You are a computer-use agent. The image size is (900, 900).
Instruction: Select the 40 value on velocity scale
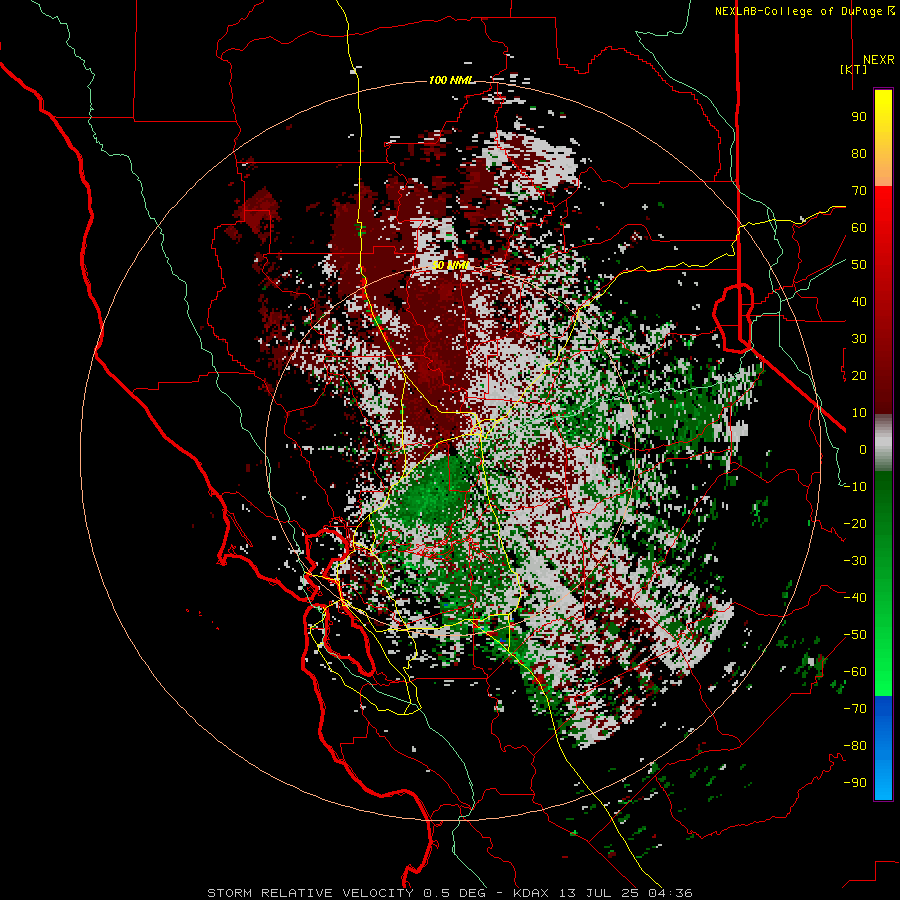coord(859,302)
